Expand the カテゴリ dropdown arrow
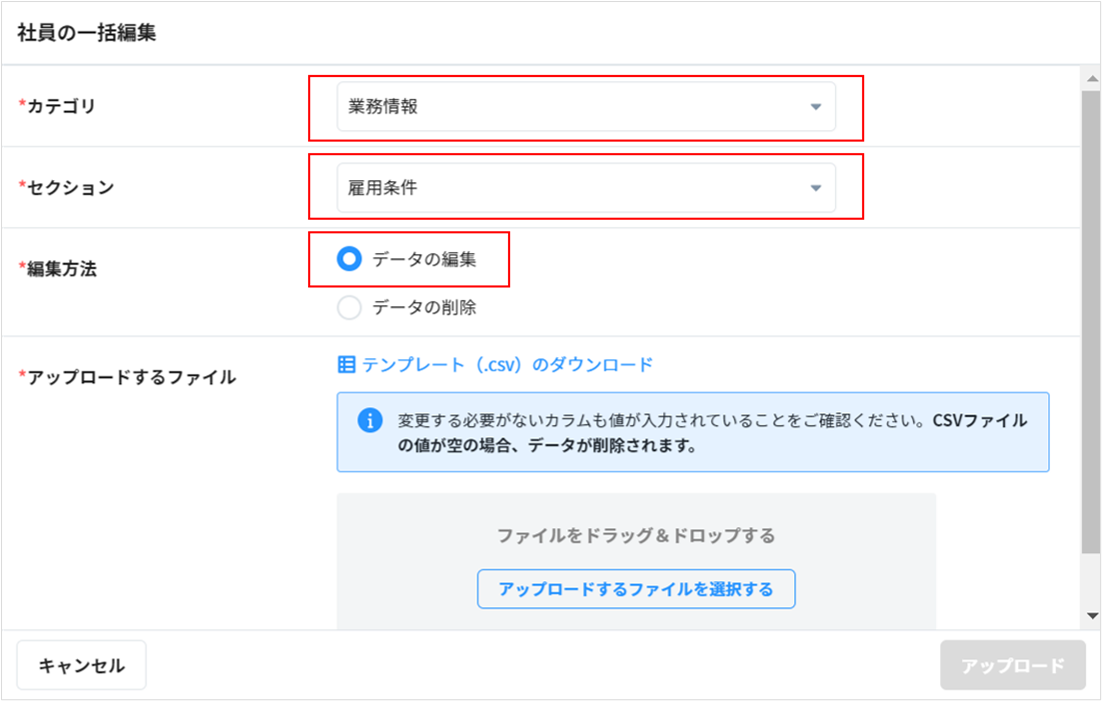1102x701 pixels. tap(815, 107)
